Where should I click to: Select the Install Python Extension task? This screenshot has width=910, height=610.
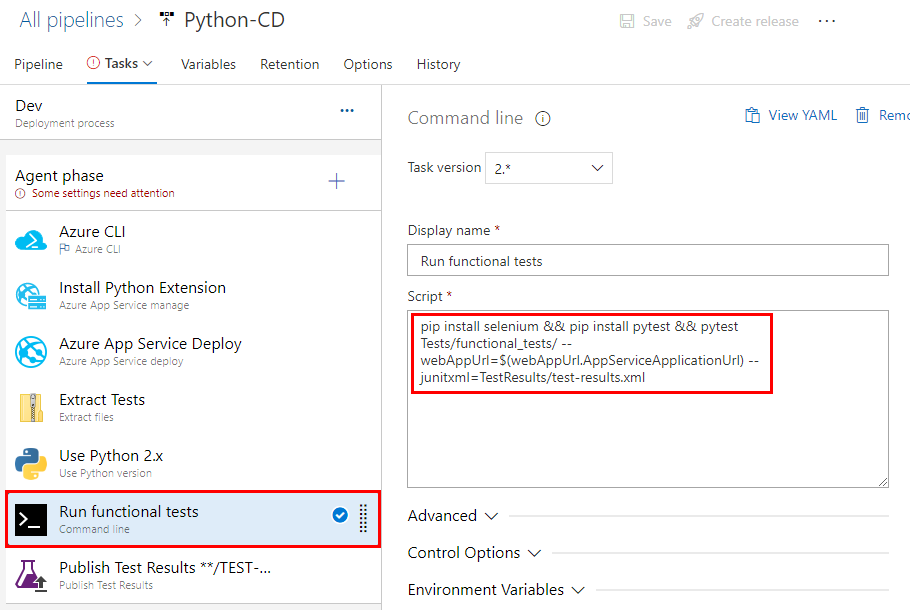[x=193, y=295]
